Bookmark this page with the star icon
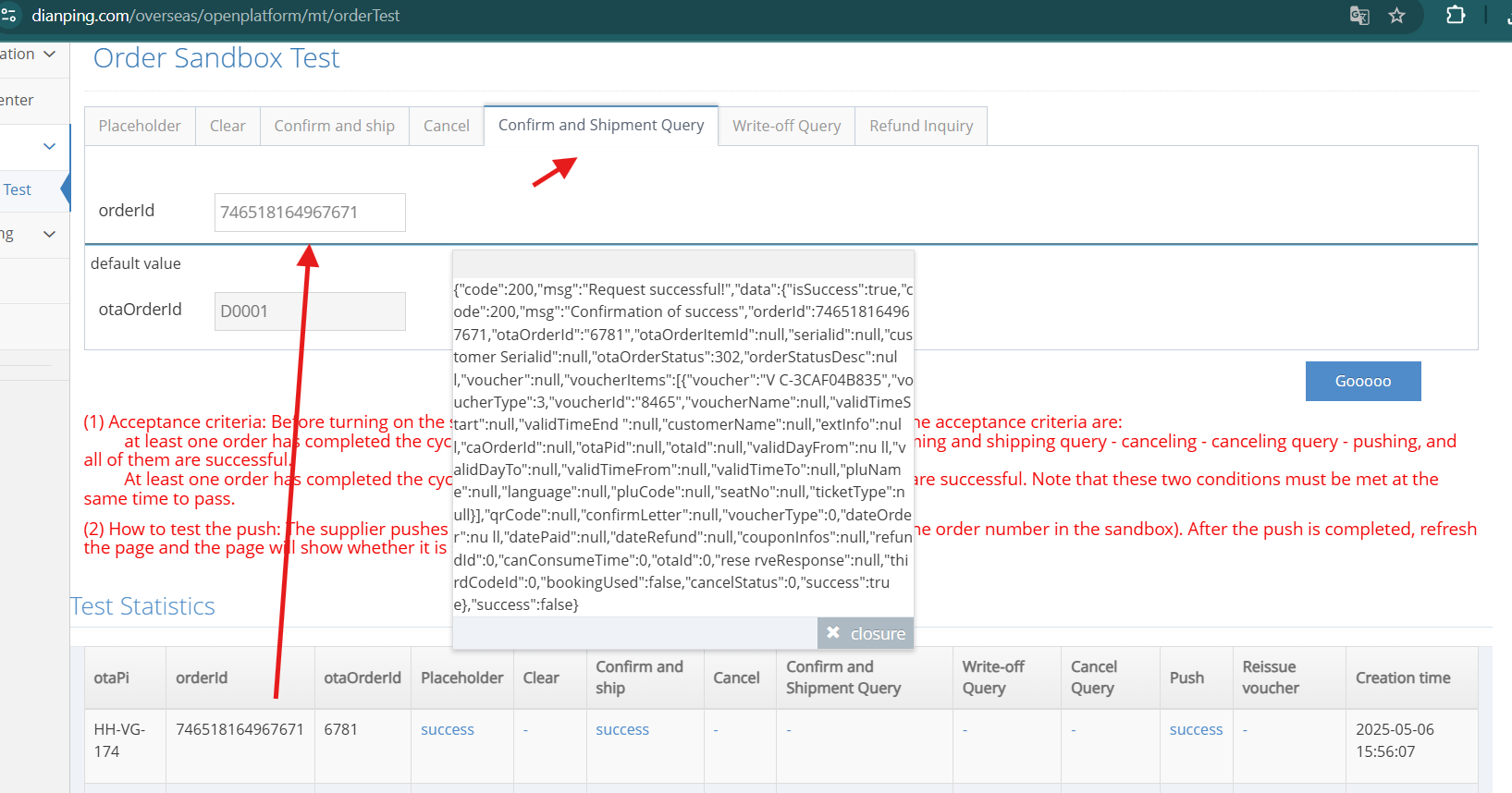Image resolution: width=1512 pixels, height=793 pixels. click(x=1396, y=16)
